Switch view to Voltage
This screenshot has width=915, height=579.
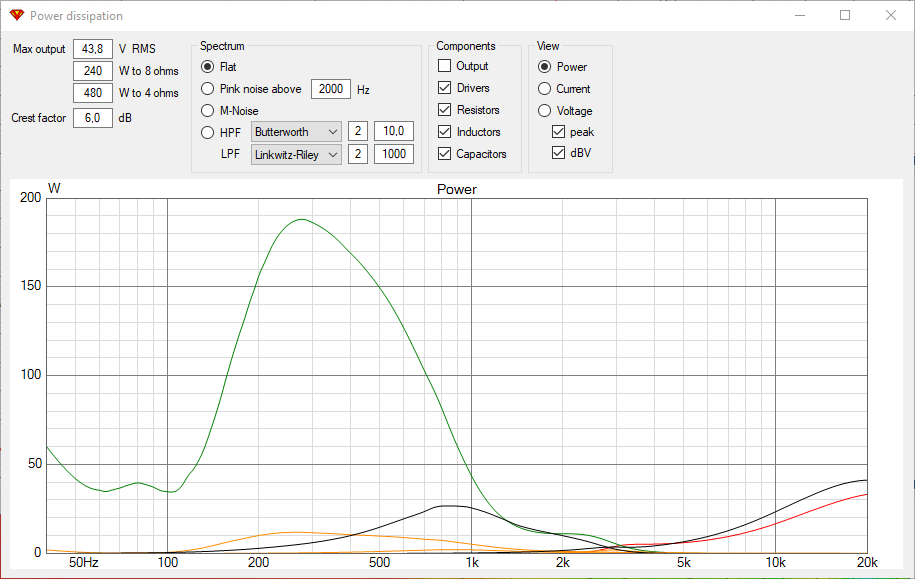coord(544,110)
